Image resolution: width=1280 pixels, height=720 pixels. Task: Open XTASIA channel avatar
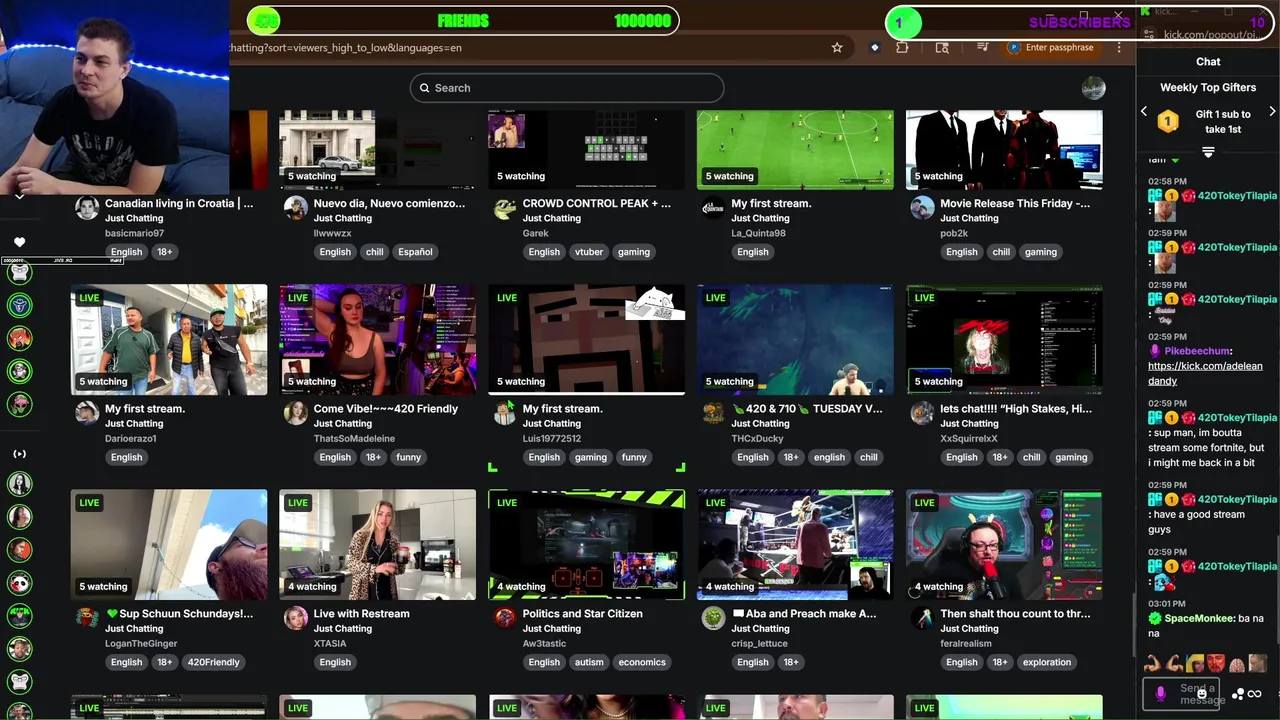point(296,618)
